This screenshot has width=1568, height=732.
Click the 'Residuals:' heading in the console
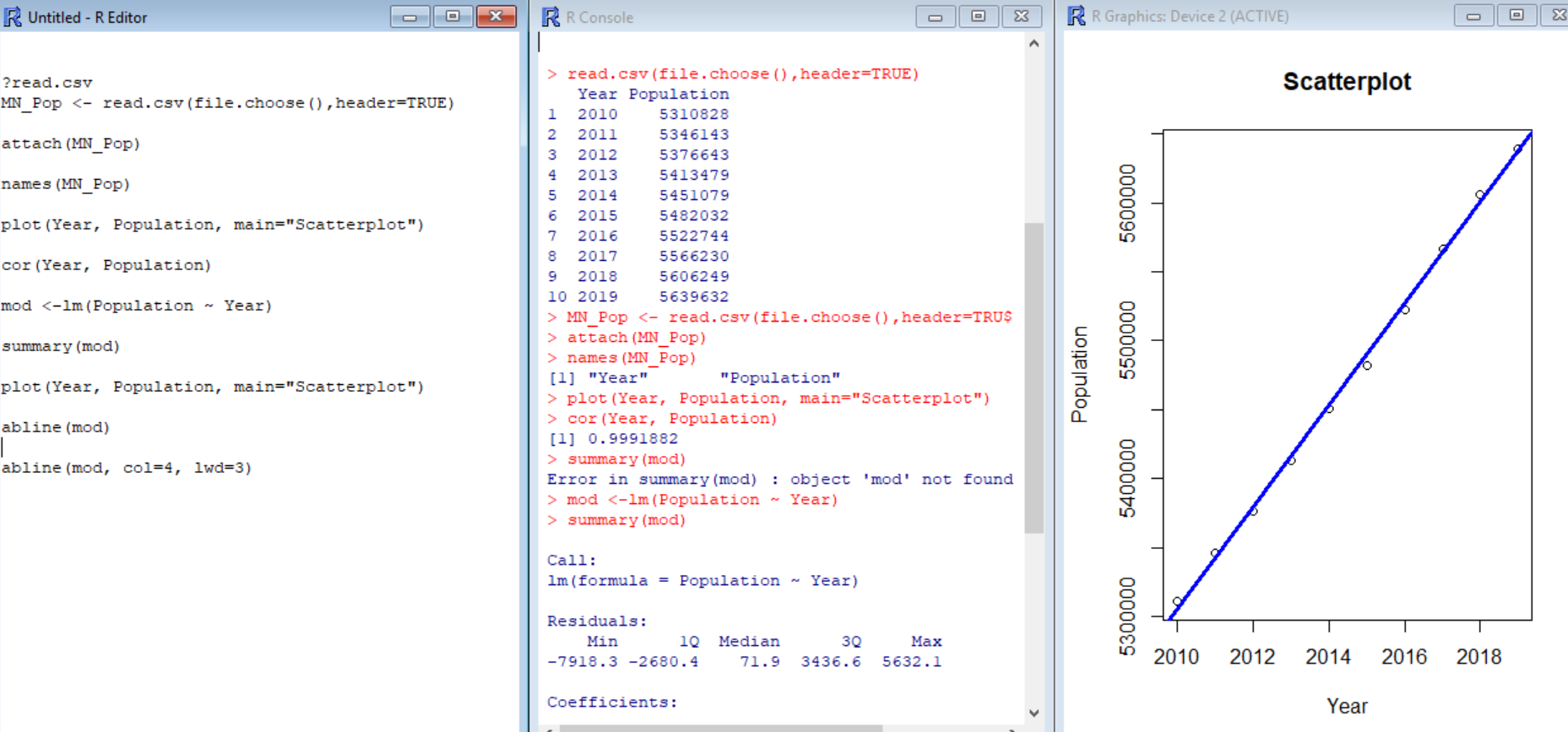coord(597,621)
